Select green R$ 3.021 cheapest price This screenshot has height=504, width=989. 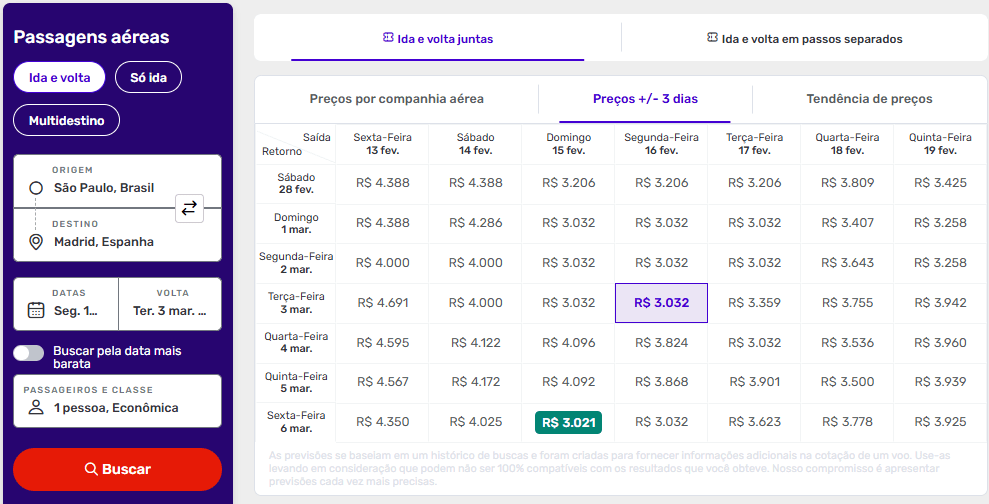[568, 423]
